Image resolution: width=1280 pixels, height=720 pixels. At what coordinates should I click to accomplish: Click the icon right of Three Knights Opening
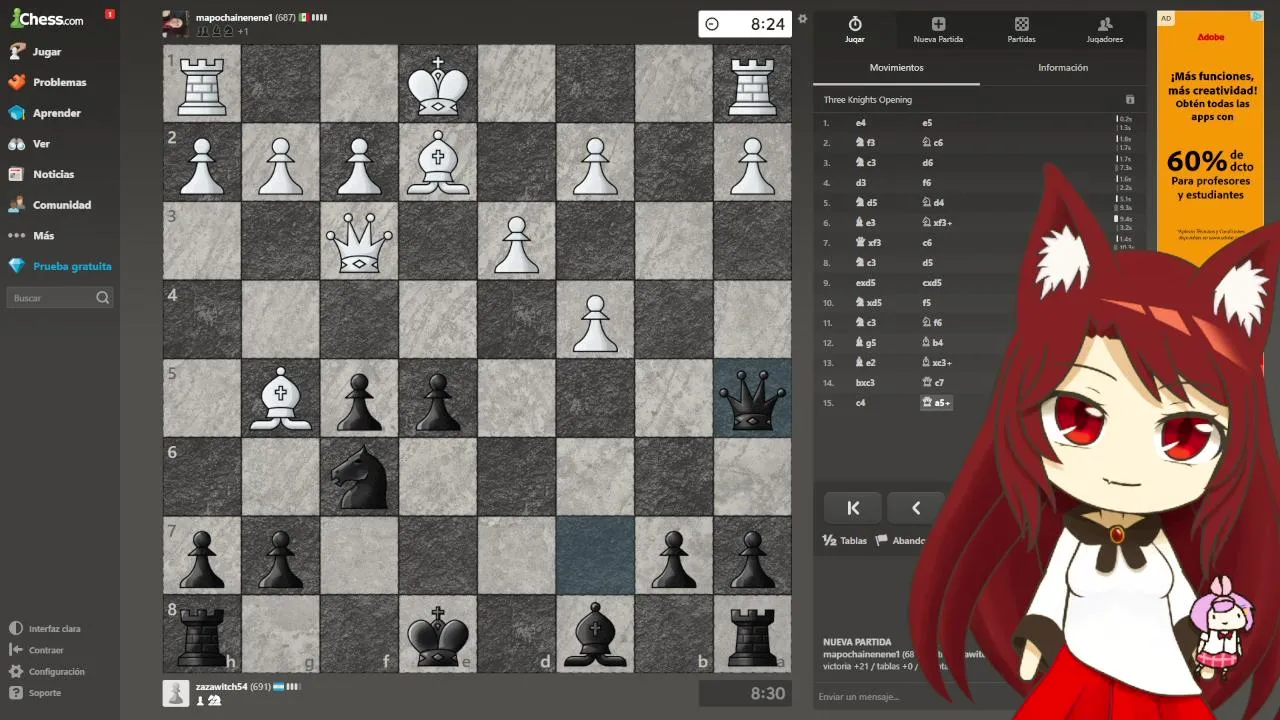coord(1130,100)
